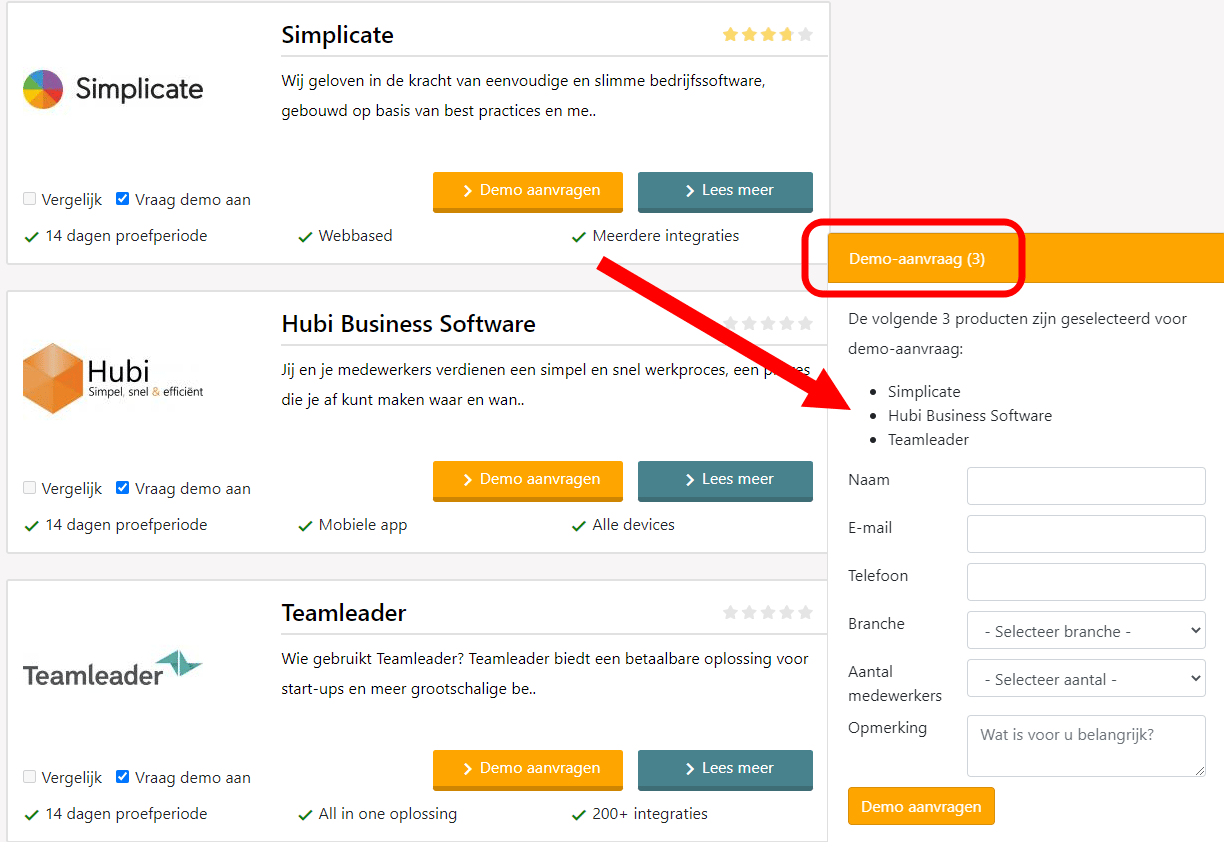Click the Webbased feature text
This screenshot has height=842, width=1224.
coord(355,236)
